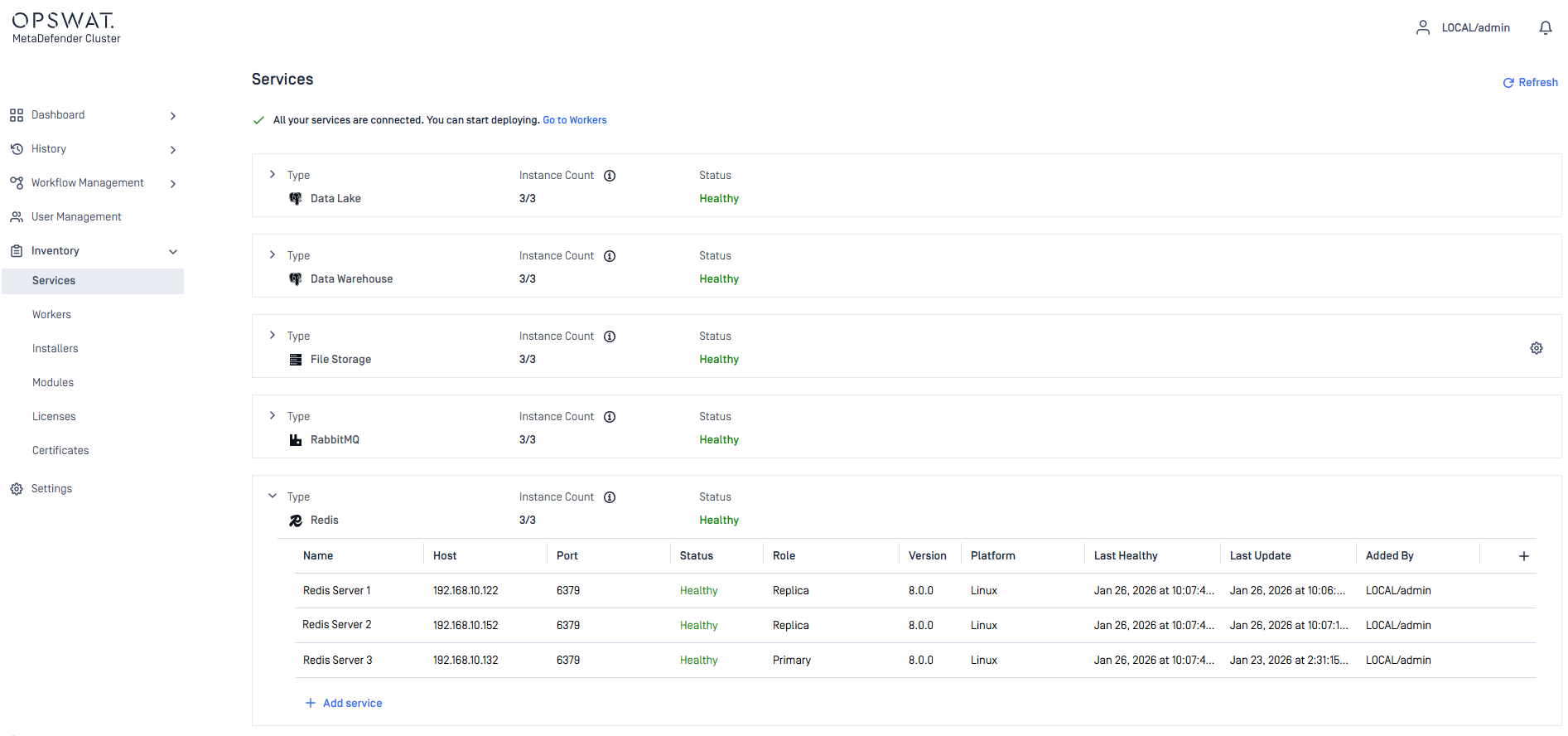Expand the RabbitMQ service row

click(x=273, y=416)
